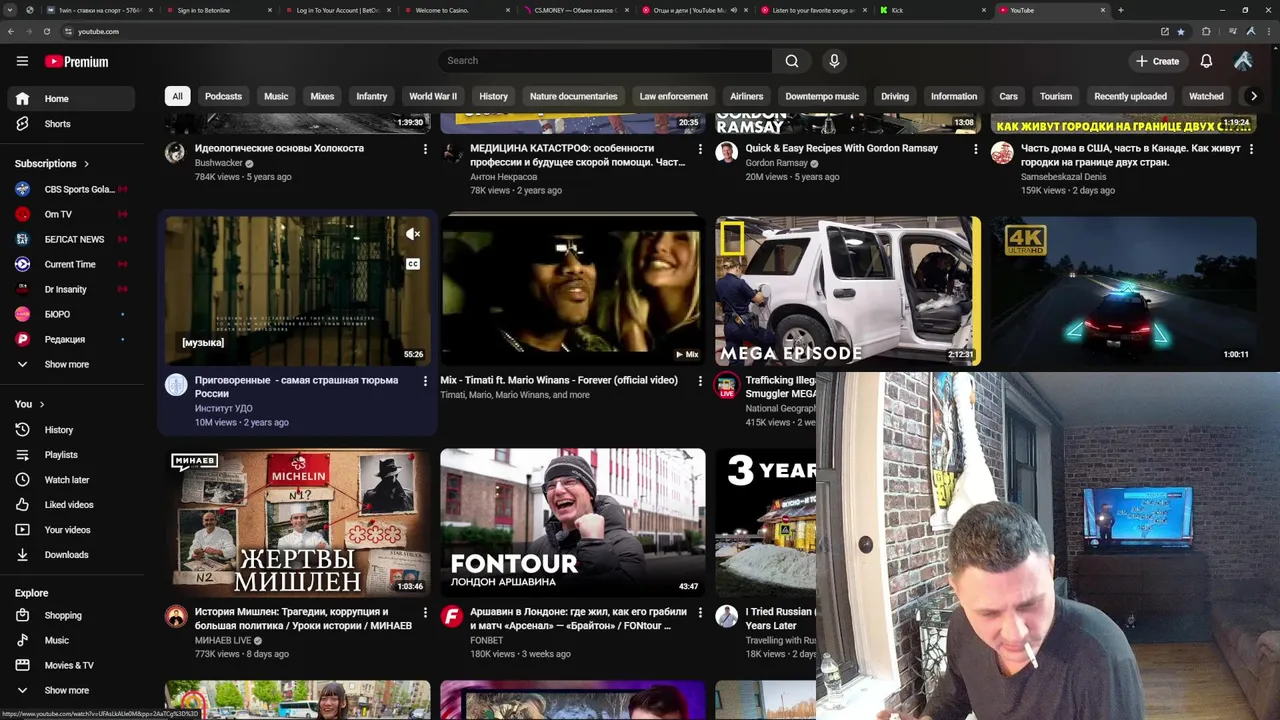Reload the page in the browser
This screenshot has height=720, width=1280.
pos(46,31)
